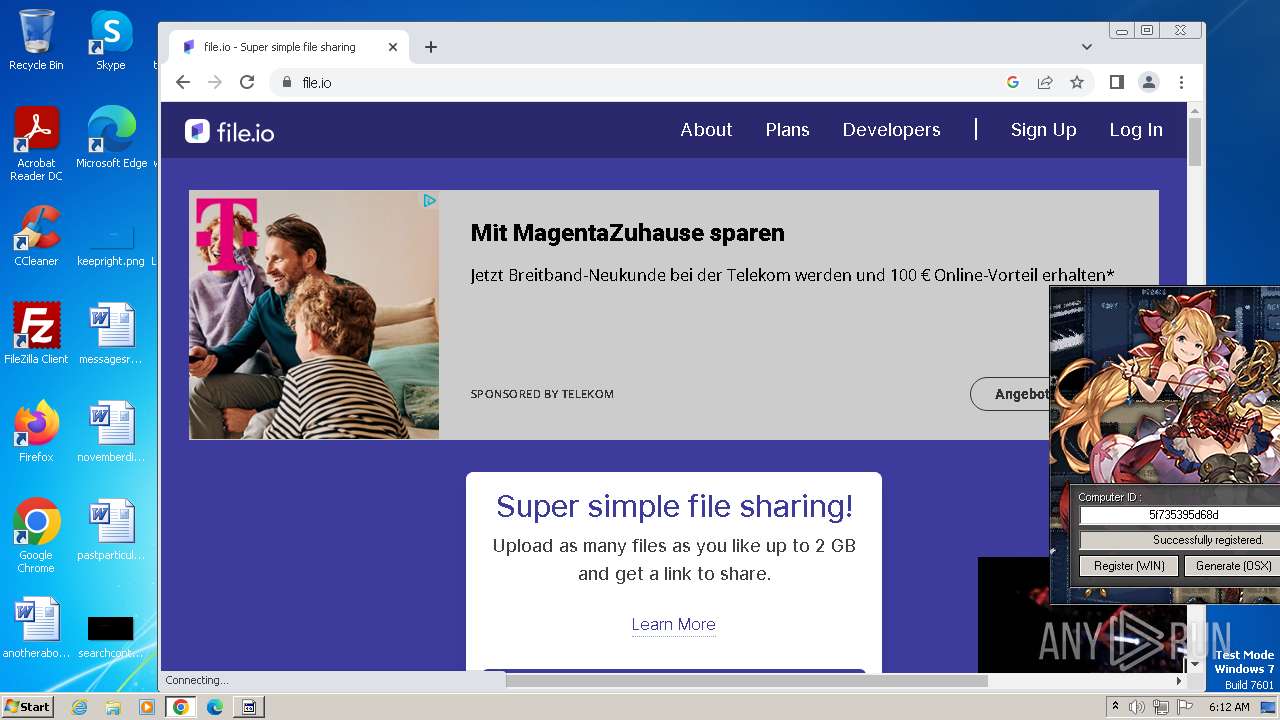Open Google Chrome desktop shortcut
This screenshot has width=1280, height=720.
(x=36, y=535)
